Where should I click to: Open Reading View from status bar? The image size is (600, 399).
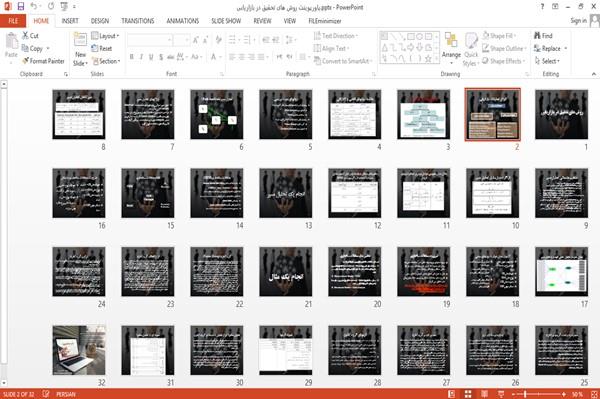tap(484, 394)
